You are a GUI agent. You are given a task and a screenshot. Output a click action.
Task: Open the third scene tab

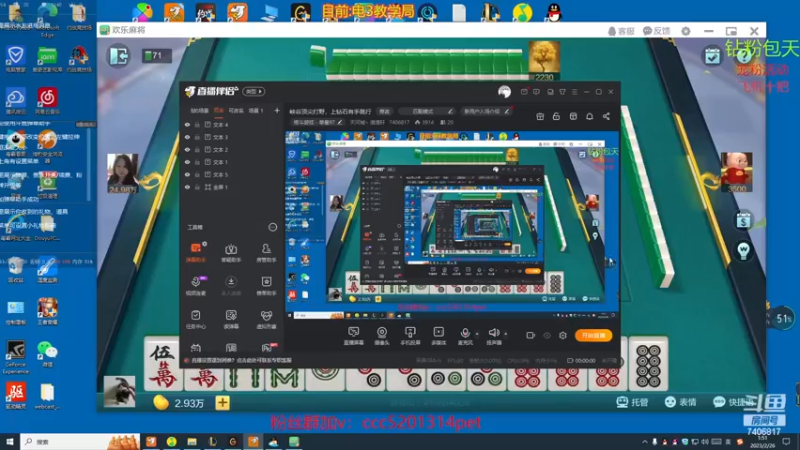(x=236, y=110)
